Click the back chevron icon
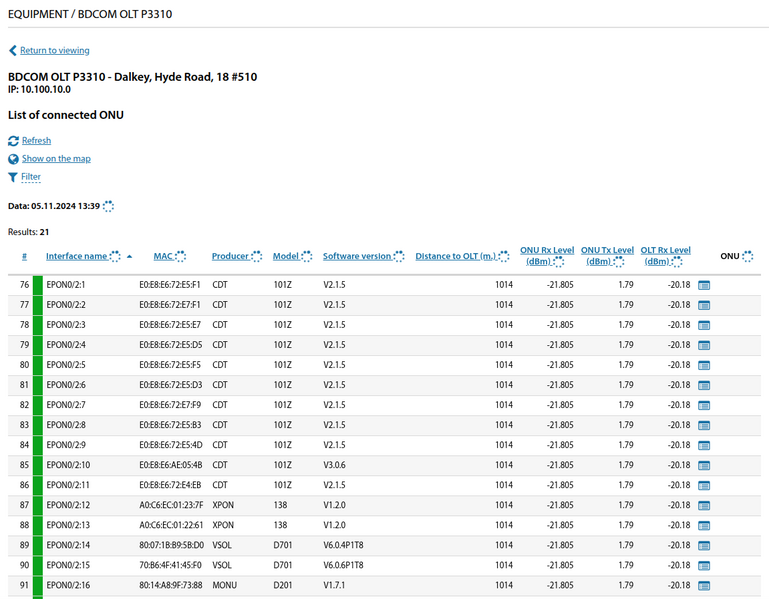769x599 pixels. click(13, 51)
